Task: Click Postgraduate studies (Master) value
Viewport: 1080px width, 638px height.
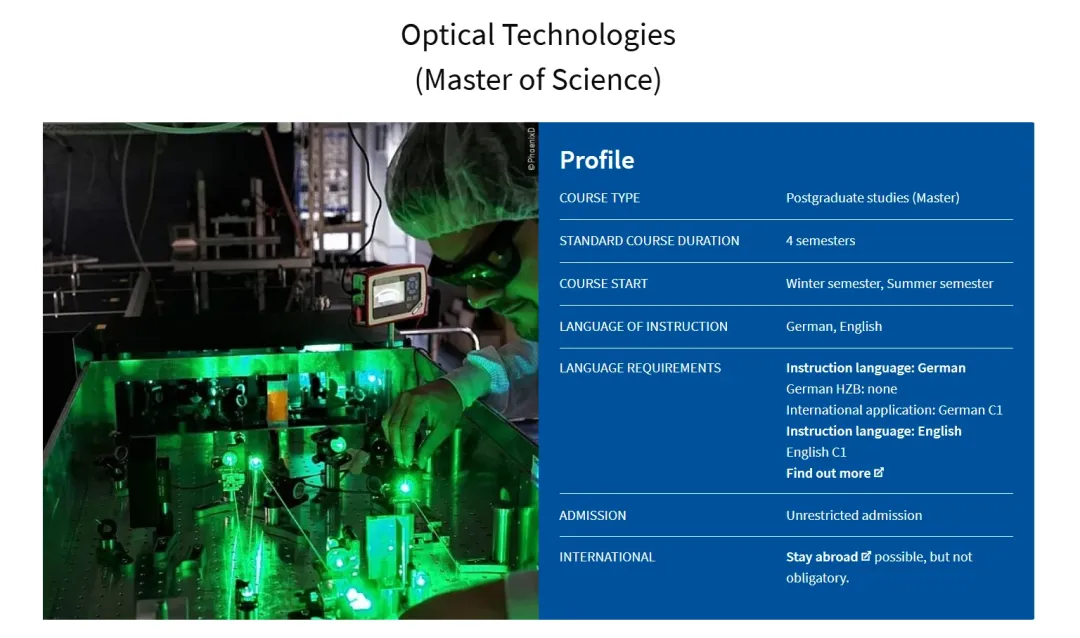Action: [872, 198]
